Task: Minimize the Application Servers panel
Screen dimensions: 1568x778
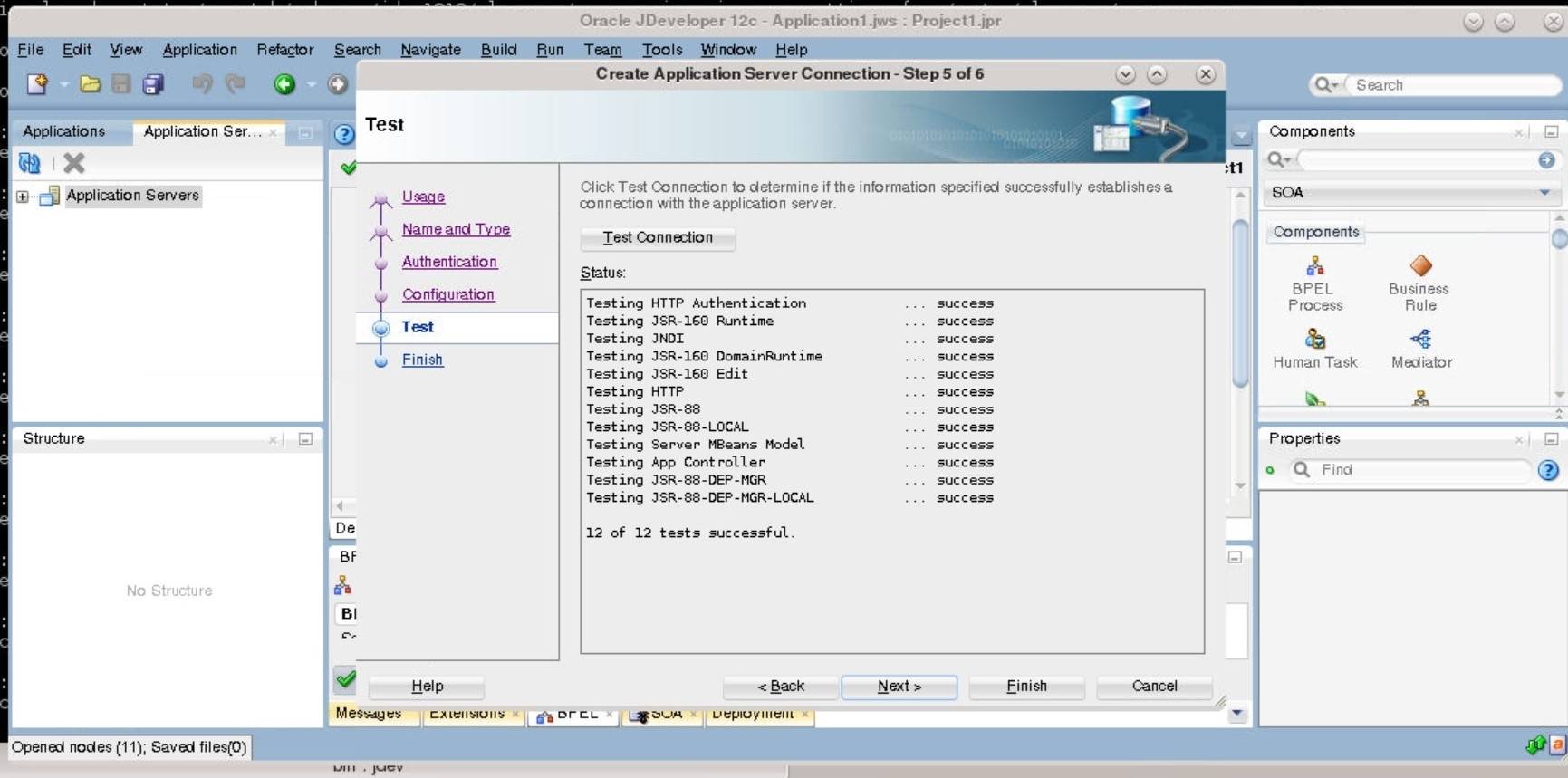Action: click(305, 133)
